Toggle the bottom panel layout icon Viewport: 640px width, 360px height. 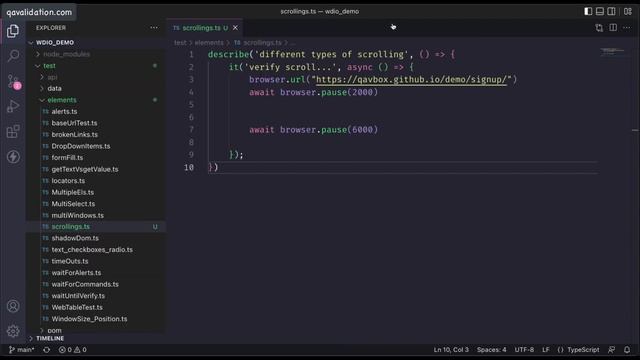(x=600, y=11)
